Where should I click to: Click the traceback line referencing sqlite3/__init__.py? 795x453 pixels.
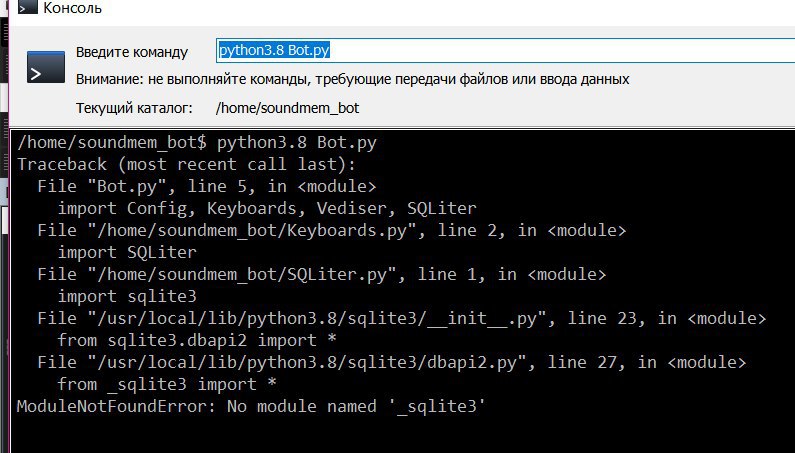tap(402, 319)
